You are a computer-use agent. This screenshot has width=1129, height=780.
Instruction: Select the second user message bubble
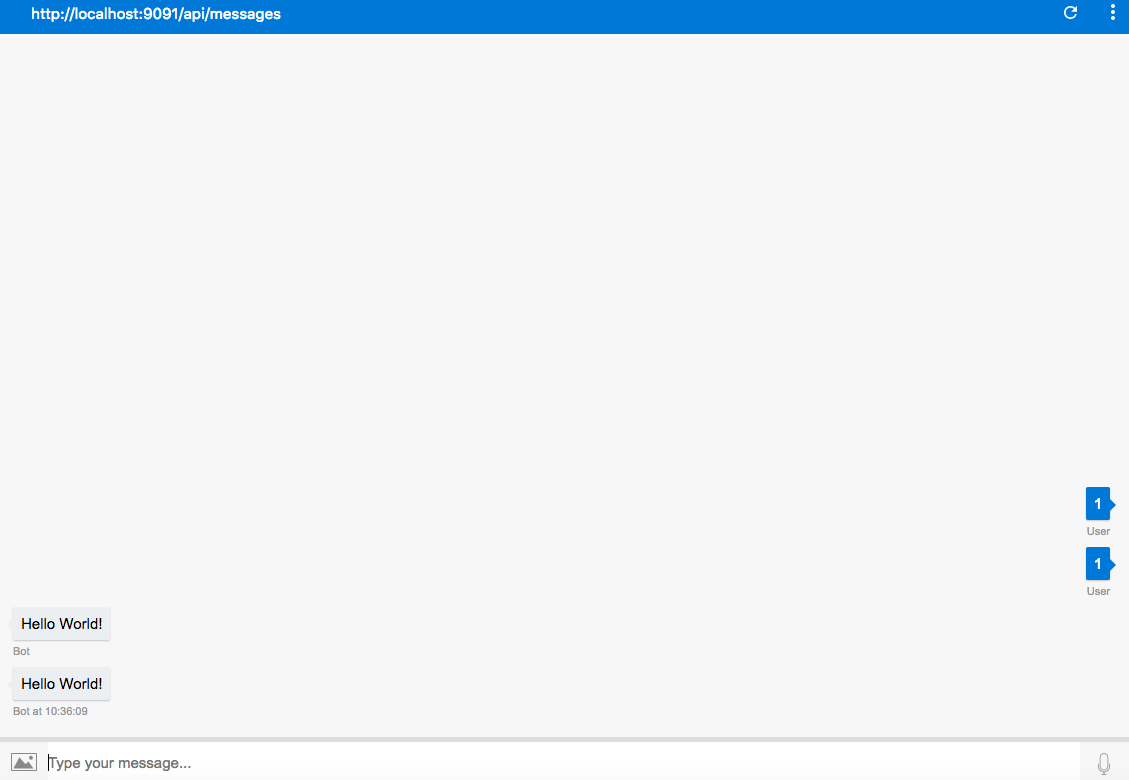point(1095,563)
